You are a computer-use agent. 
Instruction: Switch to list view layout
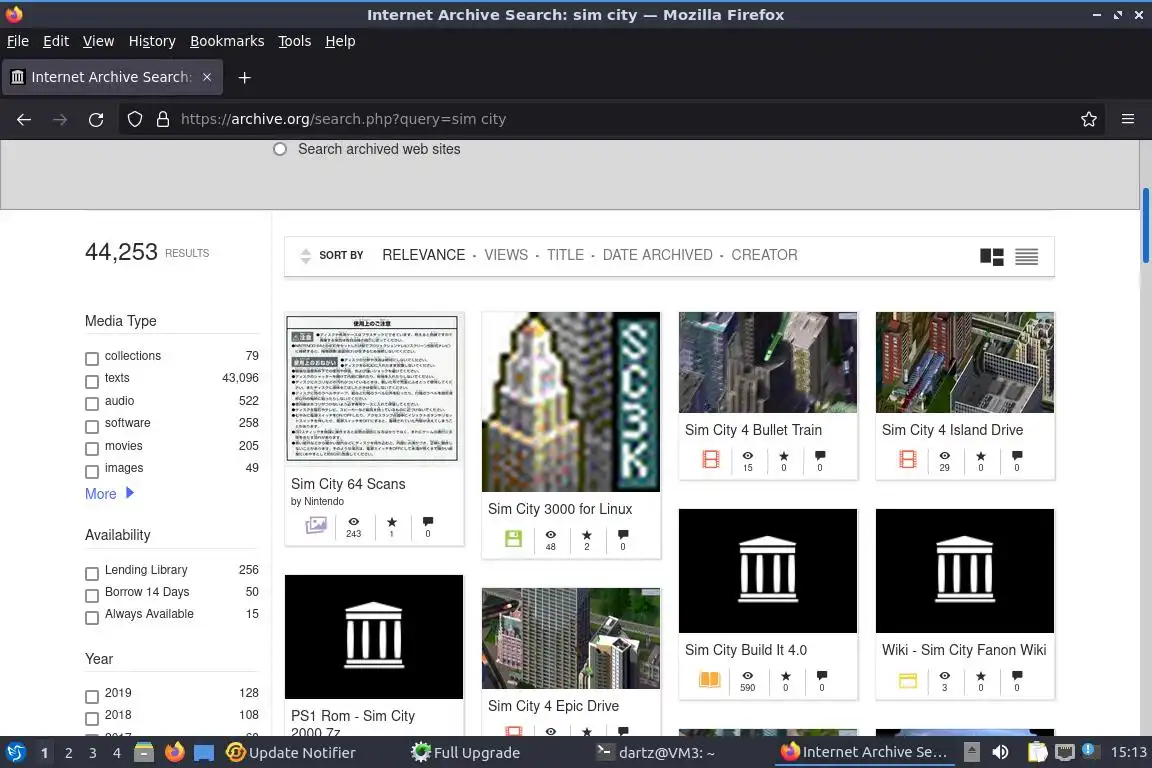point(1026,256)
